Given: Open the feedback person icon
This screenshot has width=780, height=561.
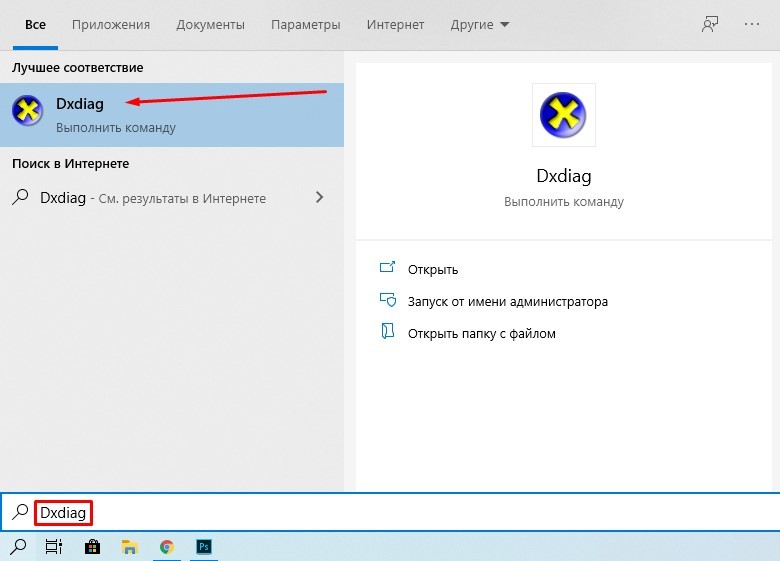Looking at the screenshot, I should tap(710, 24).
